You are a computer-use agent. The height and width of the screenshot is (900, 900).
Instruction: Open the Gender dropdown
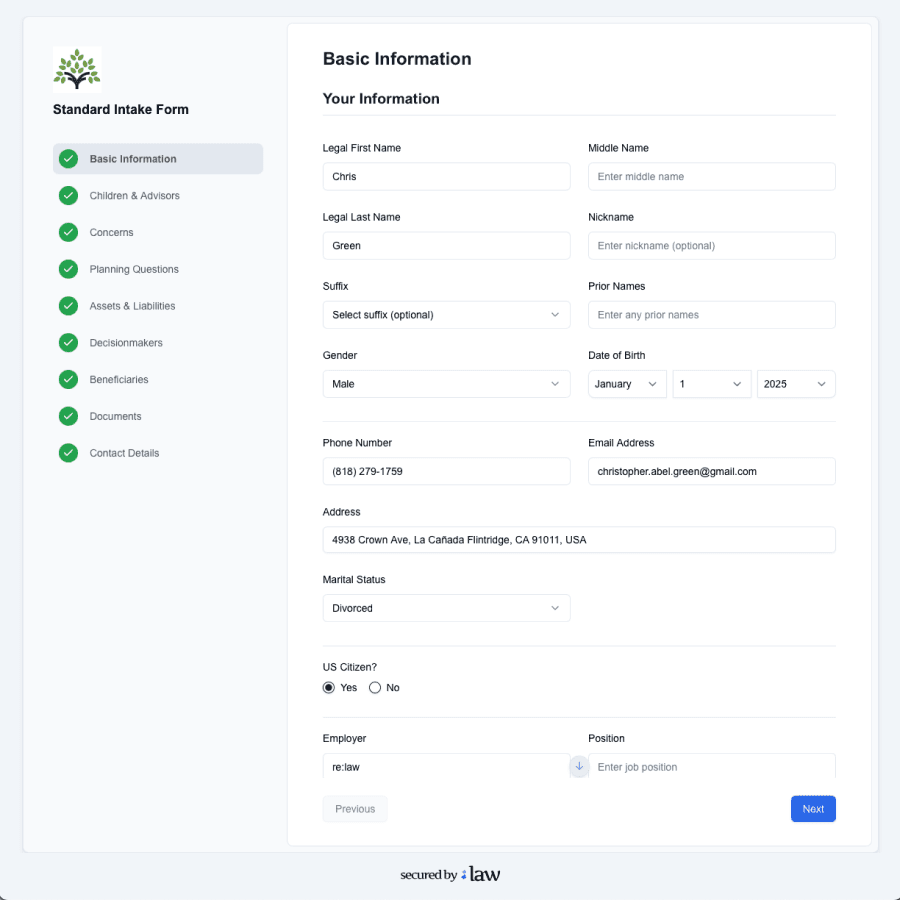tap(446, 384)
